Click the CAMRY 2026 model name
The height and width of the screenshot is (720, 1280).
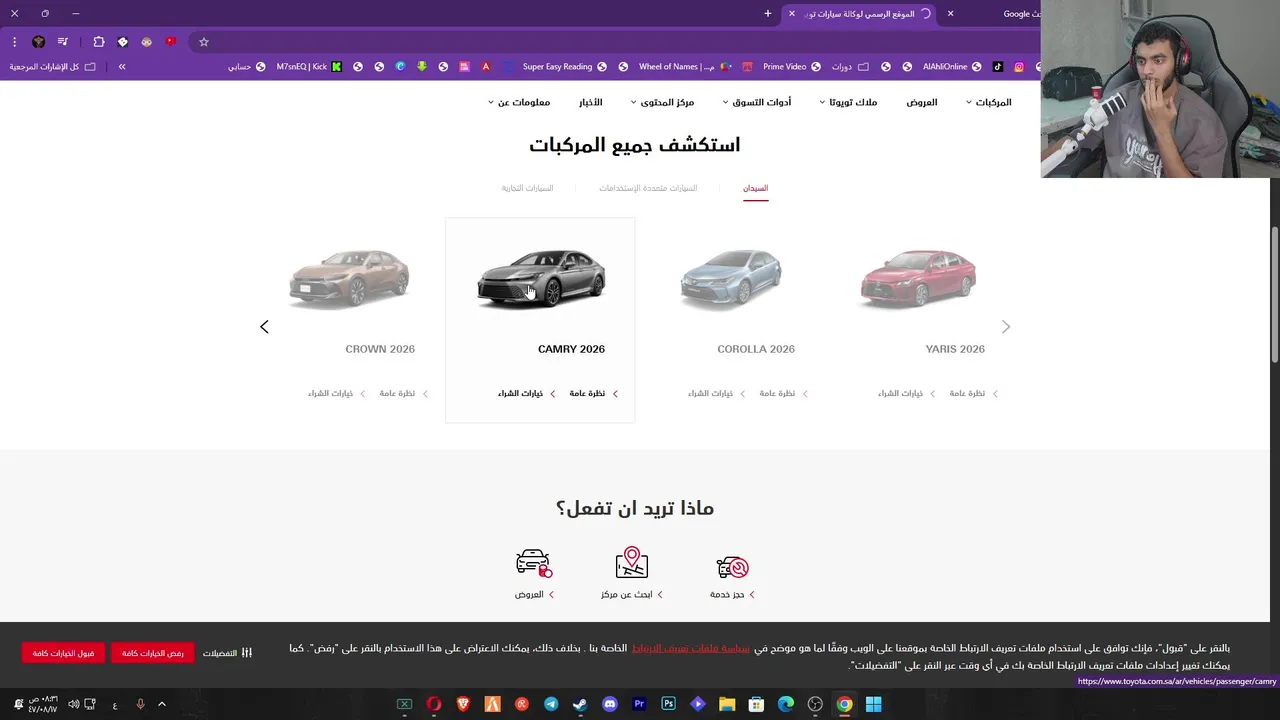[571, 349]
